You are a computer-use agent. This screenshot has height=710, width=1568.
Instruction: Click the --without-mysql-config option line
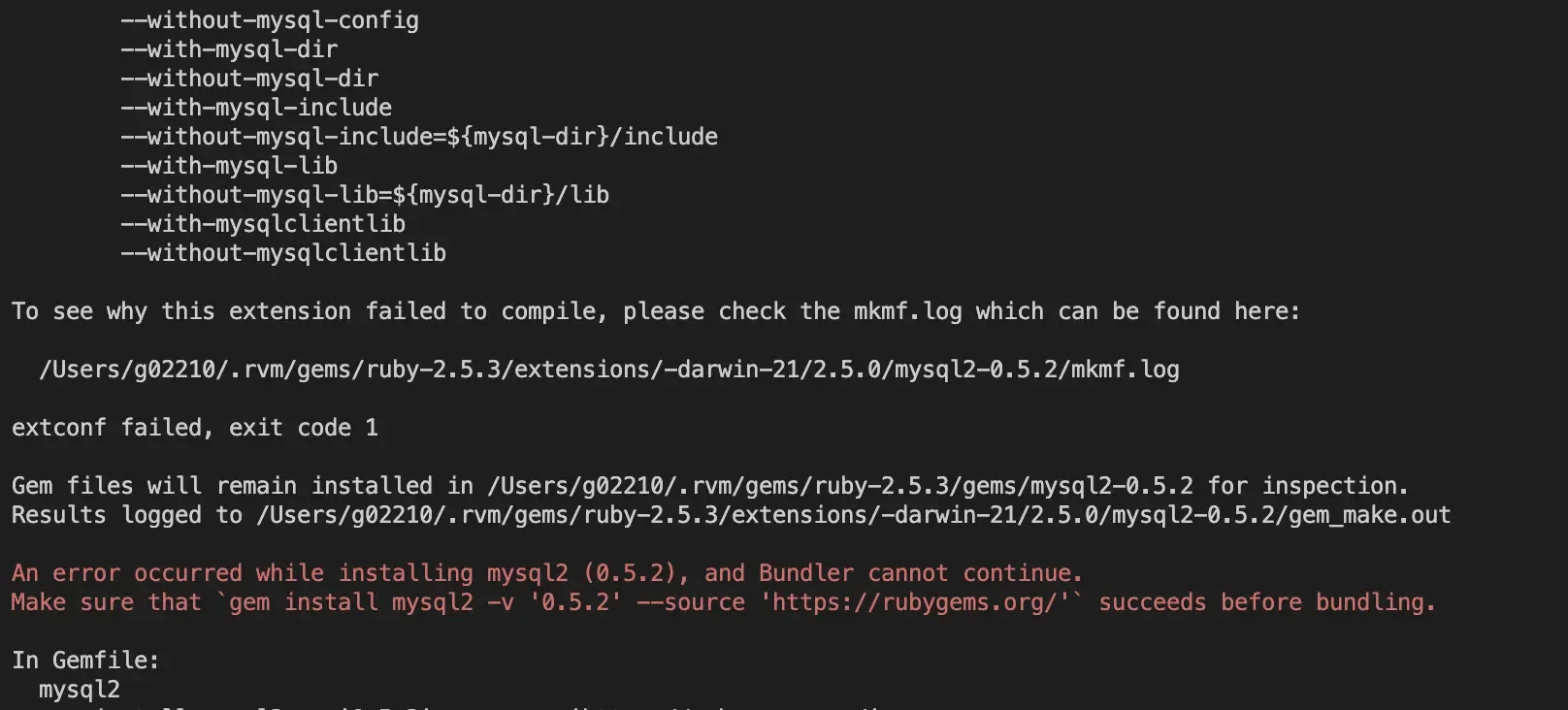[x=270, y=20]
